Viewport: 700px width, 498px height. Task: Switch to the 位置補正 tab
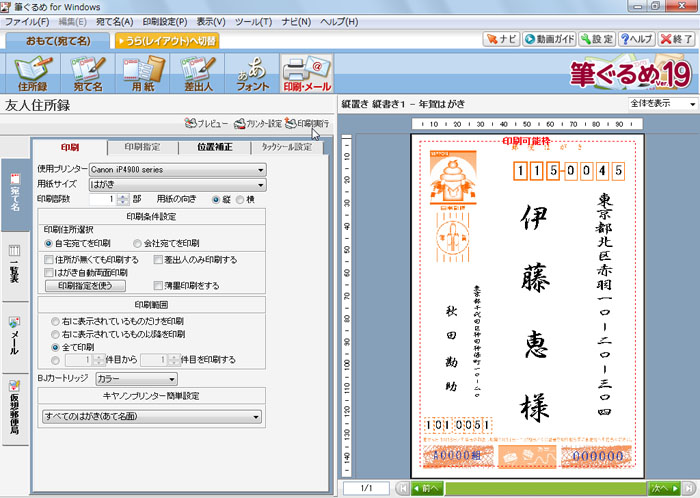[215, 147]
